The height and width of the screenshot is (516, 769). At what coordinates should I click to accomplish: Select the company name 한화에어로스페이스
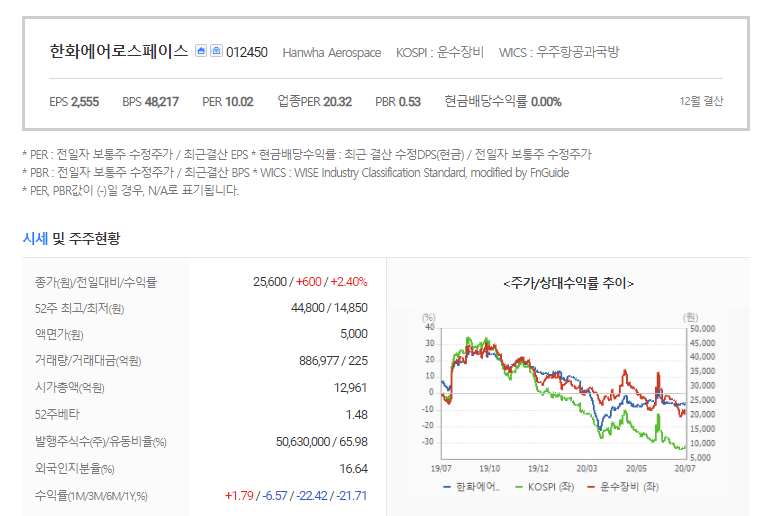tap(119, 51)
